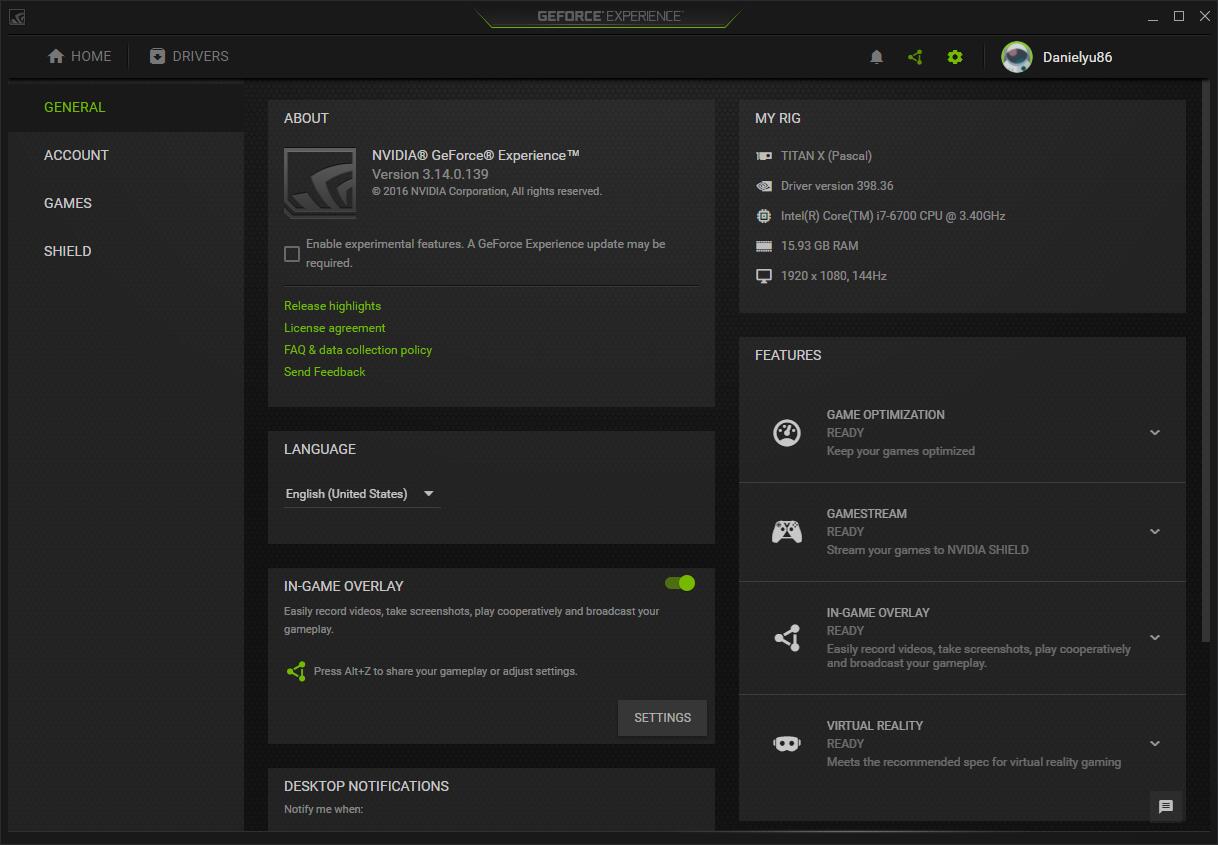This screenshot has height=845, width=1218.
Task: Click the monitor display icon
Action: click(x=764, y=276)
